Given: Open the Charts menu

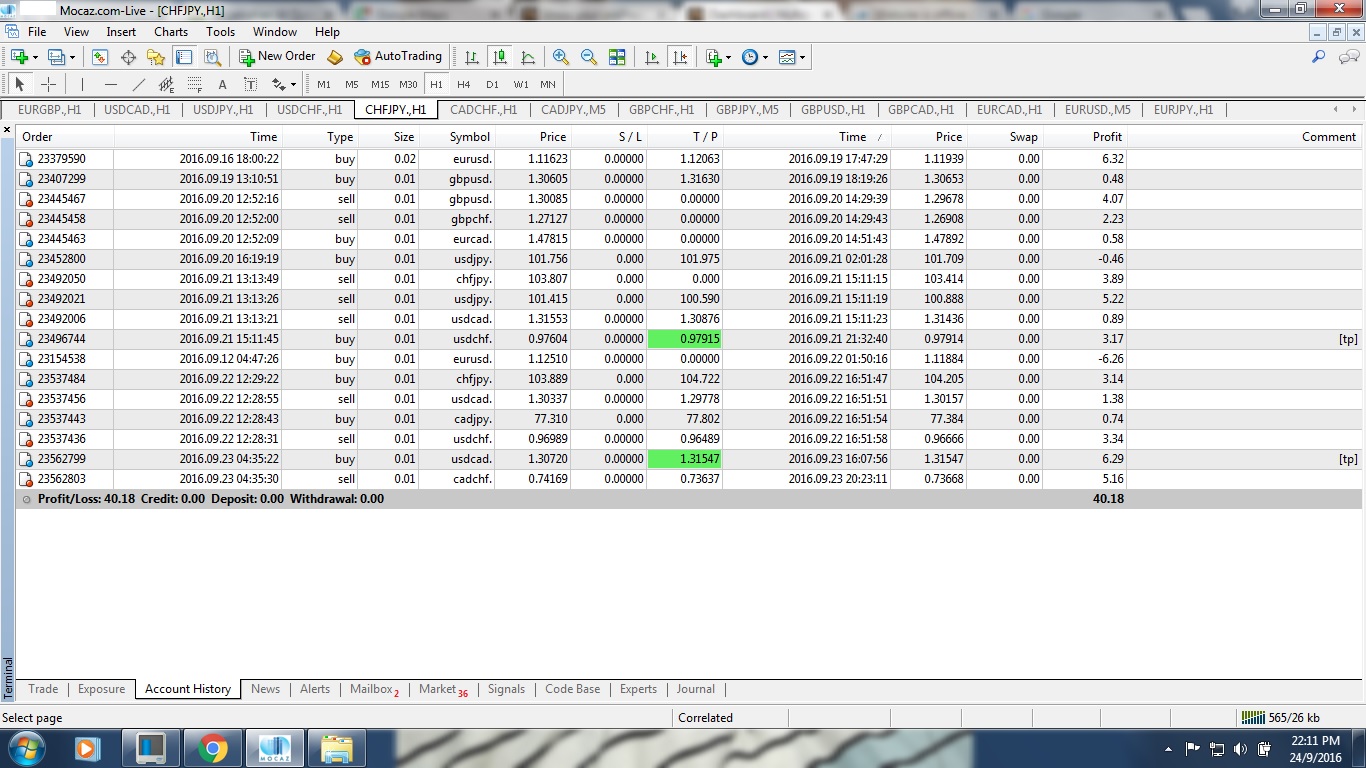Looking at the screenshot, I should (x=171, y=32).
